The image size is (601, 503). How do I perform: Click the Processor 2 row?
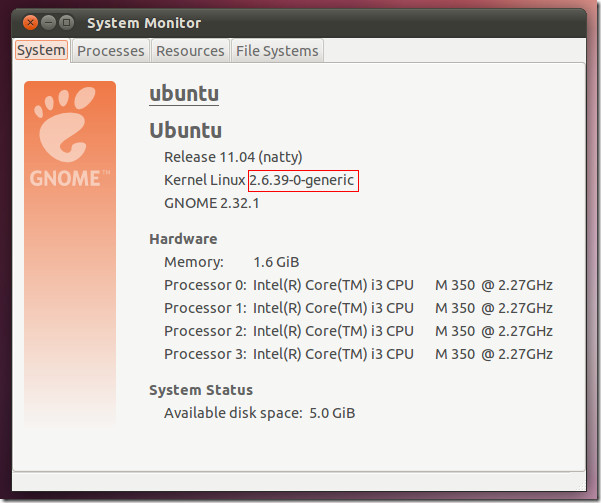[x=358, y=331]
